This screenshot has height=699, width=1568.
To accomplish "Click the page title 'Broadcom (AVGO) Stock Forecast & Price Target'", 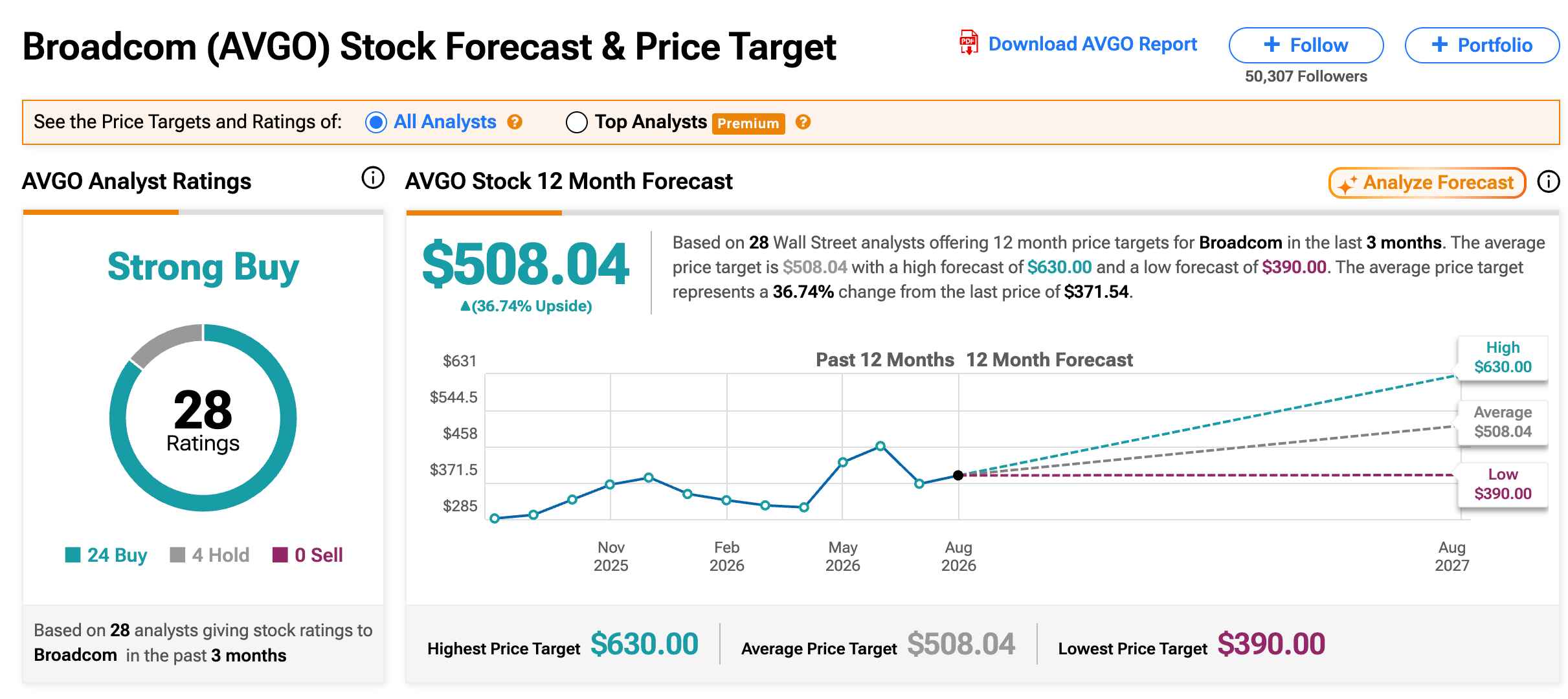I will pyautogui.click(x=430, y=47).
